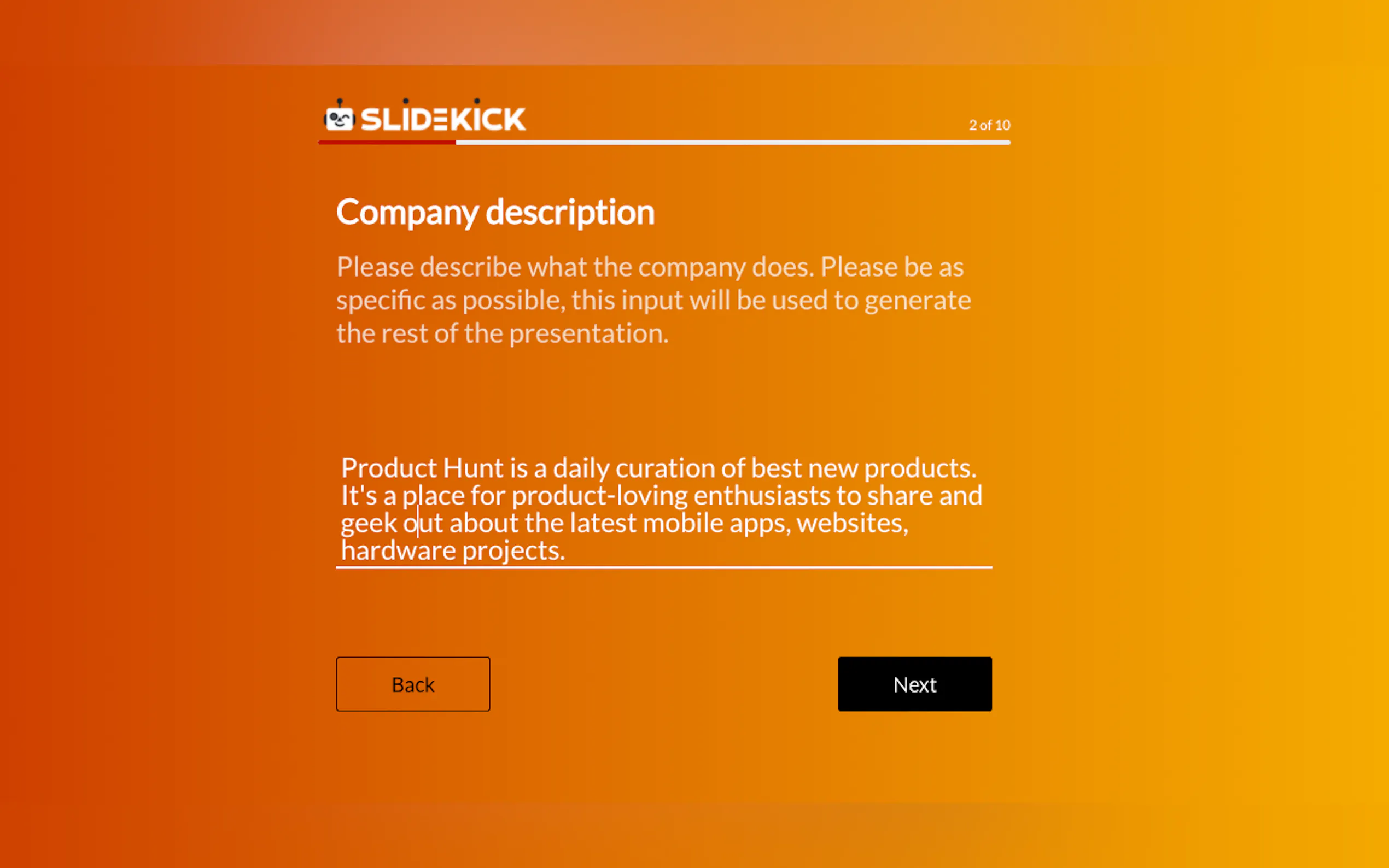Click the Slidekick robot mascot icon
This screenshot has height=868, width=1389.
point(340,117)
